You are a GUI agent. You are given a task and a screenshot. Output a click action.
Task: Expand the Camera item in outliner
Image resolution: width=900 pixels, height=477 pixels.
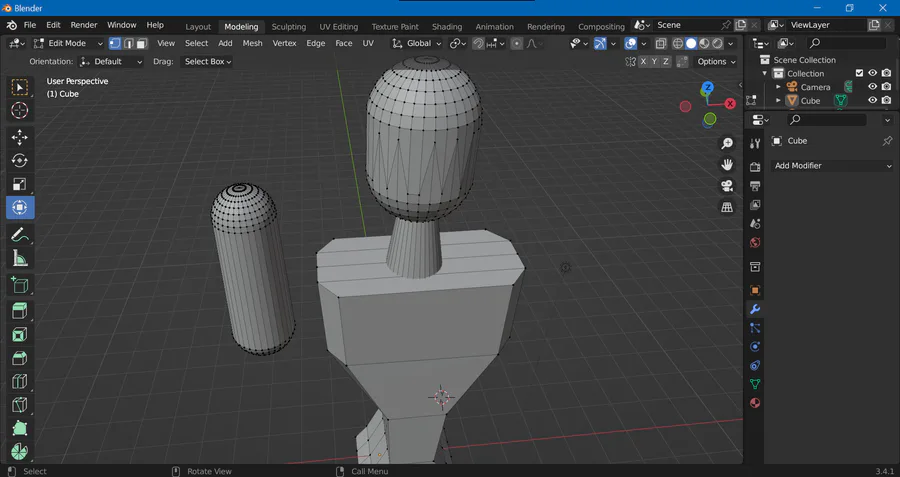click(x=779, y=87)
